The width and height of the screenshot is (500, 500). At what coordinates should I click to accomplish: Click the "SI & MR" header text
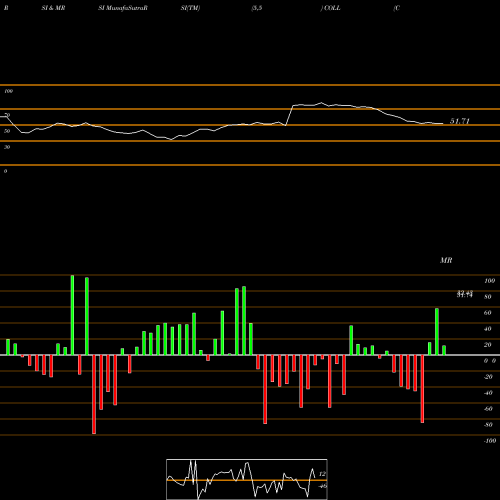click(53, 8)
